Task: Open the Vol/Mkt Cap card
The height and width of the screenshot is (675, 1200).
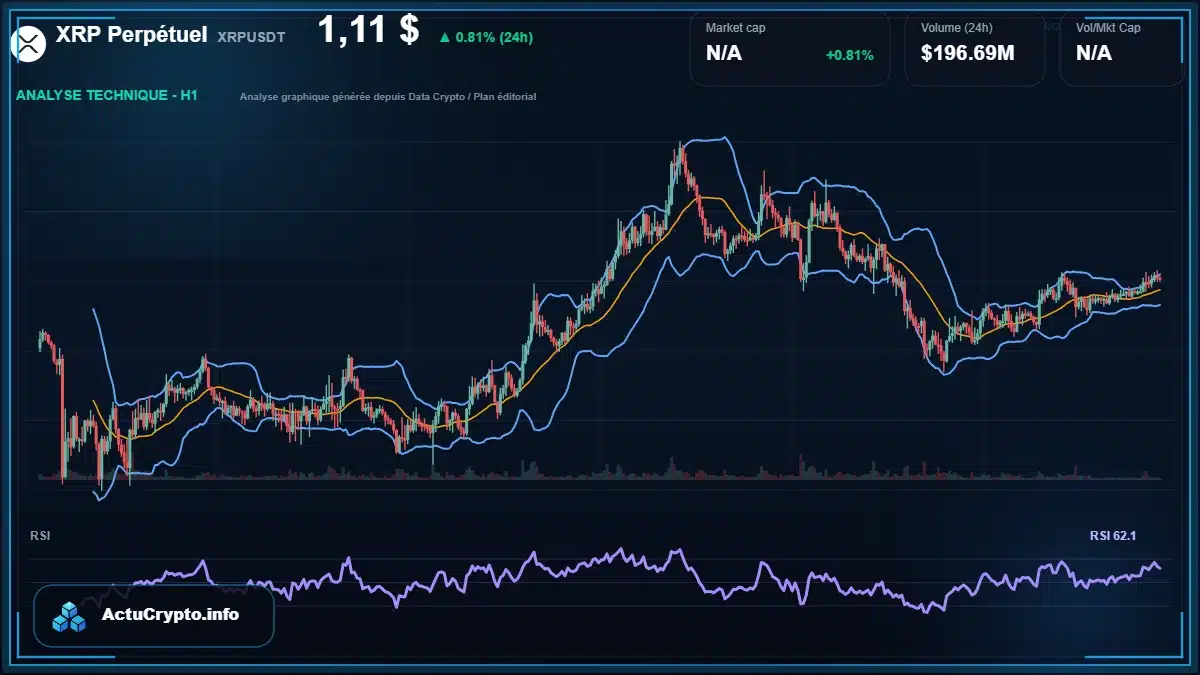Action: (1122, 48)
